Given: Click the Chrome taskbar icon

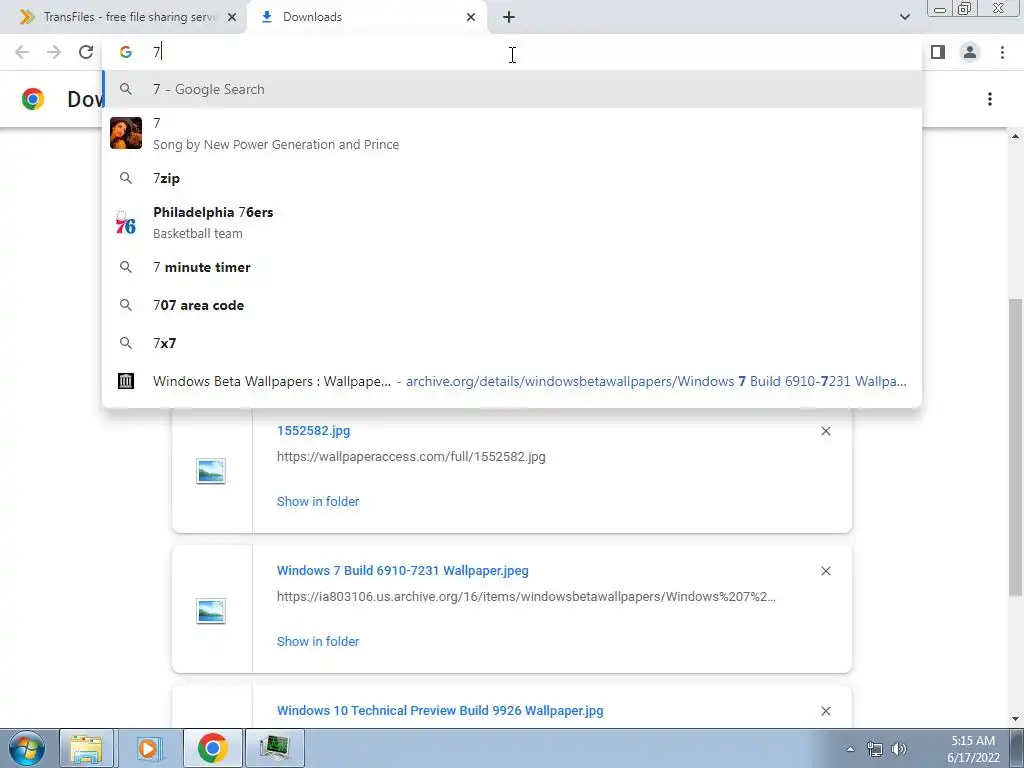Looking at the screenshot, I should pyautogui.click(x=212, y=748).
